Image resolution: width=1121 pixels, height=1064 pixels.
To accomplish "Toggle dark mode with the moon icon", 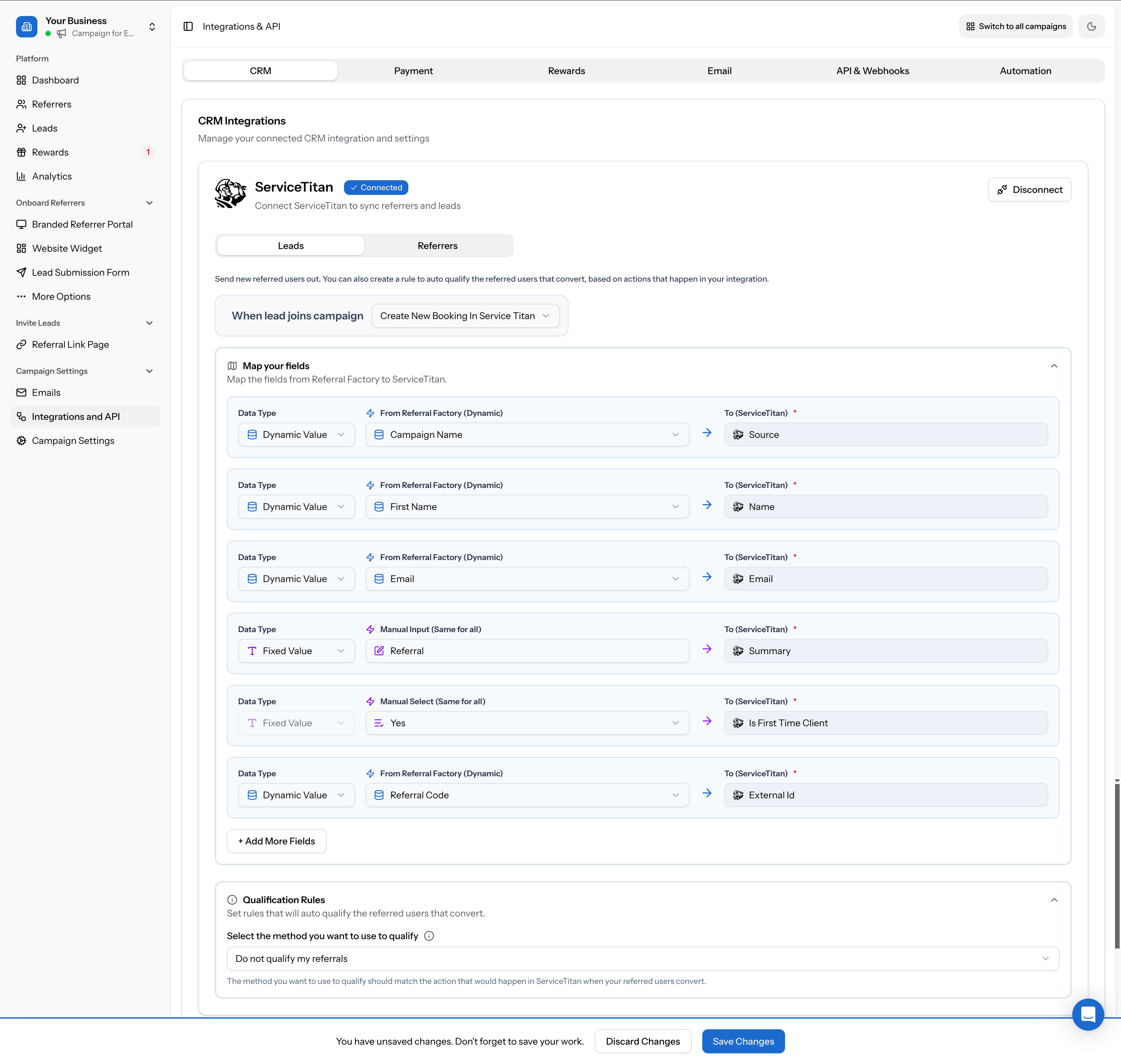I will tap(1091, 26).
